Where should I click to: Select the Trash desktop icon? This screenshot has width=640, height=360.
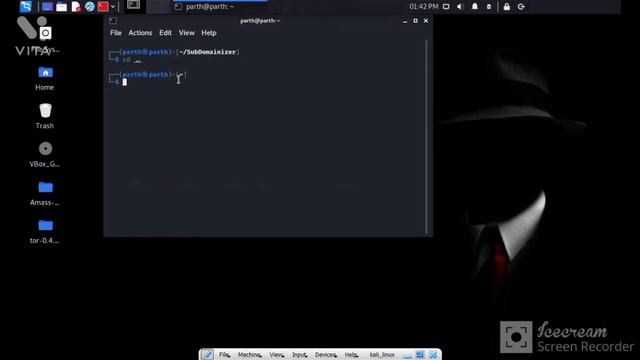pos(45,116)
